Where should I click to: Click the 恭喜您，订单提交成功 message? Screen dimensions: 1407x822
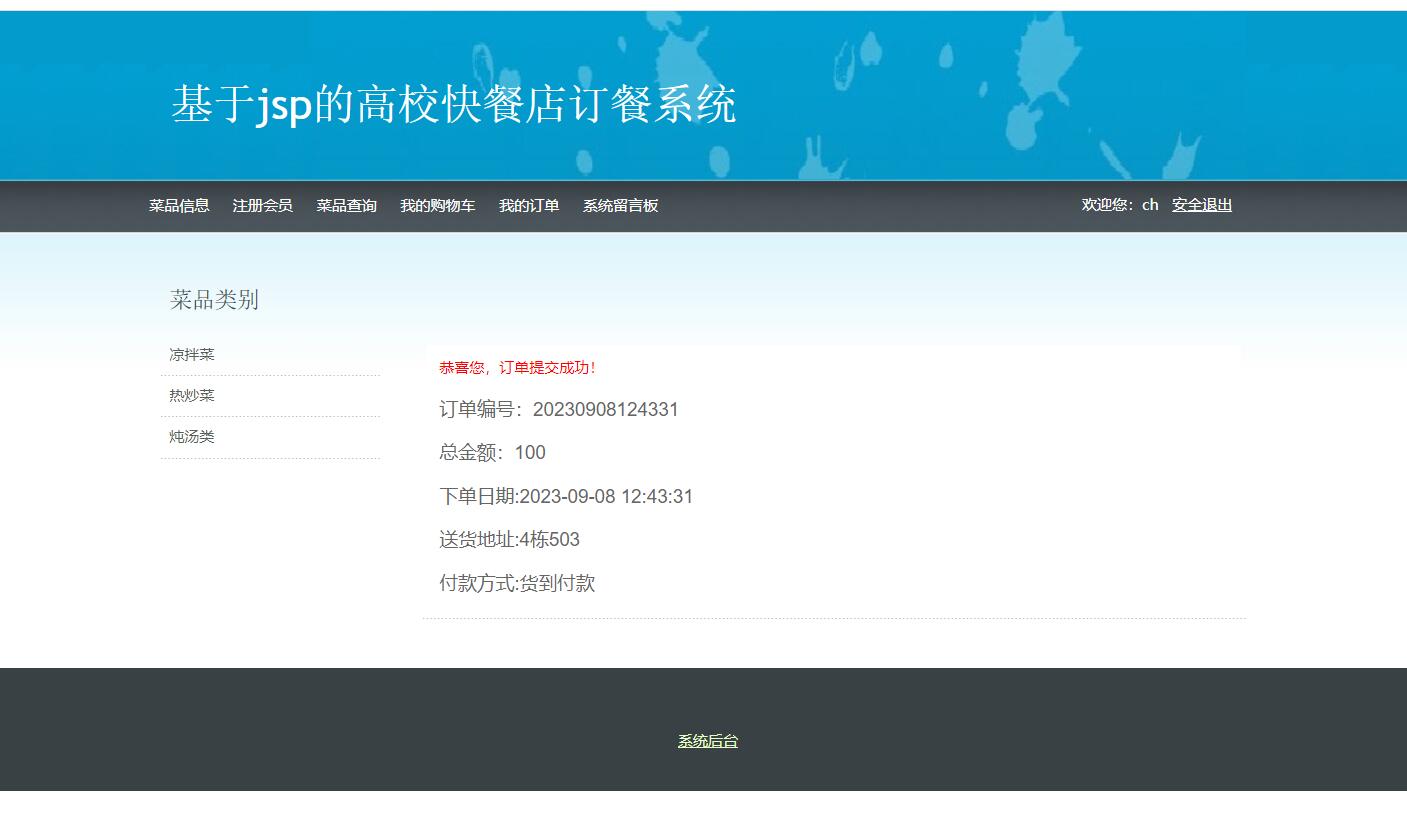[518, 368]
